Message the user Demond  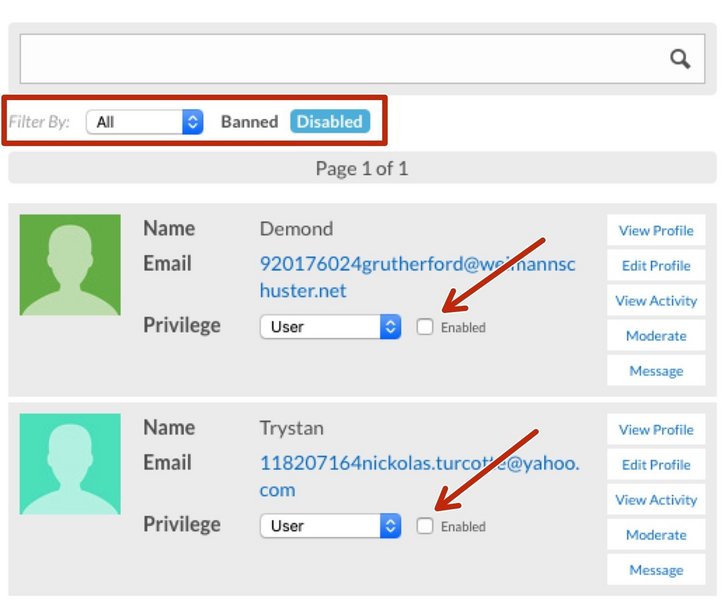click(x=655, y=371)
